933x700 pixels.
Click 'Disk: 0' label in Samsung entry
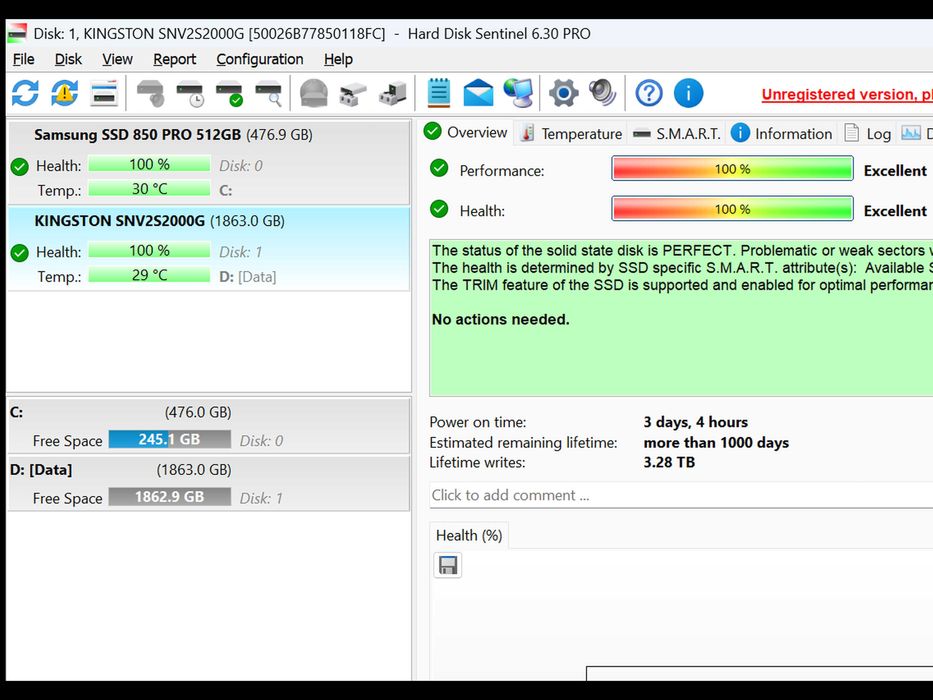coord(240,166)
